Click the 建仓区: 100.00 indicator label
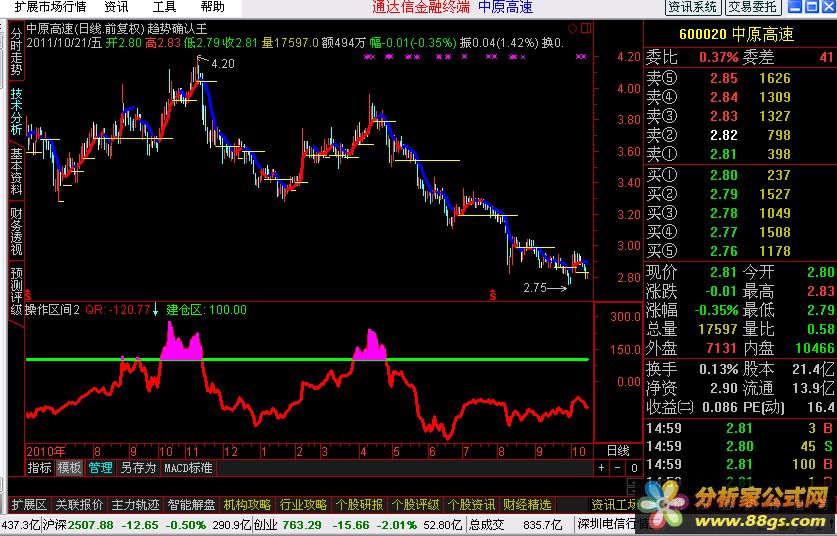This screenshot has width=837, height=536. pyautogui.click(x=207, y=310)
